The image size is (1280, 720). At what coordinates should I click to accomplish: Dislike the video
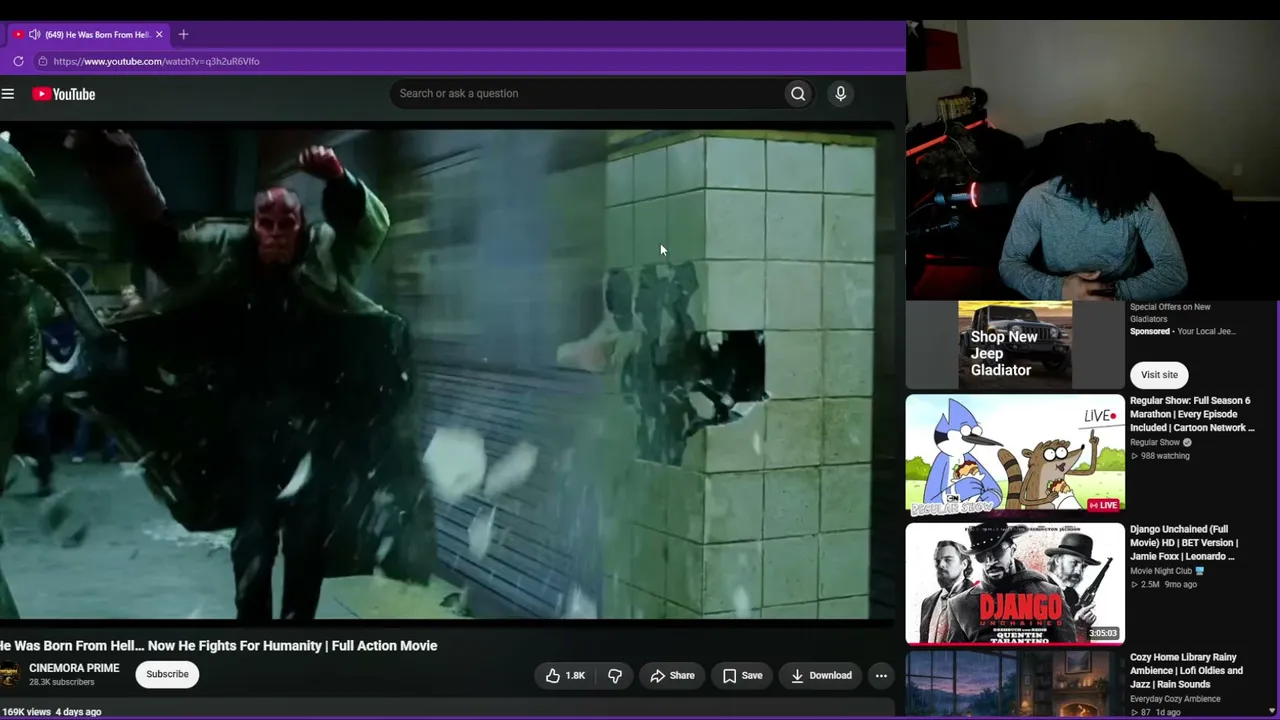615,676
